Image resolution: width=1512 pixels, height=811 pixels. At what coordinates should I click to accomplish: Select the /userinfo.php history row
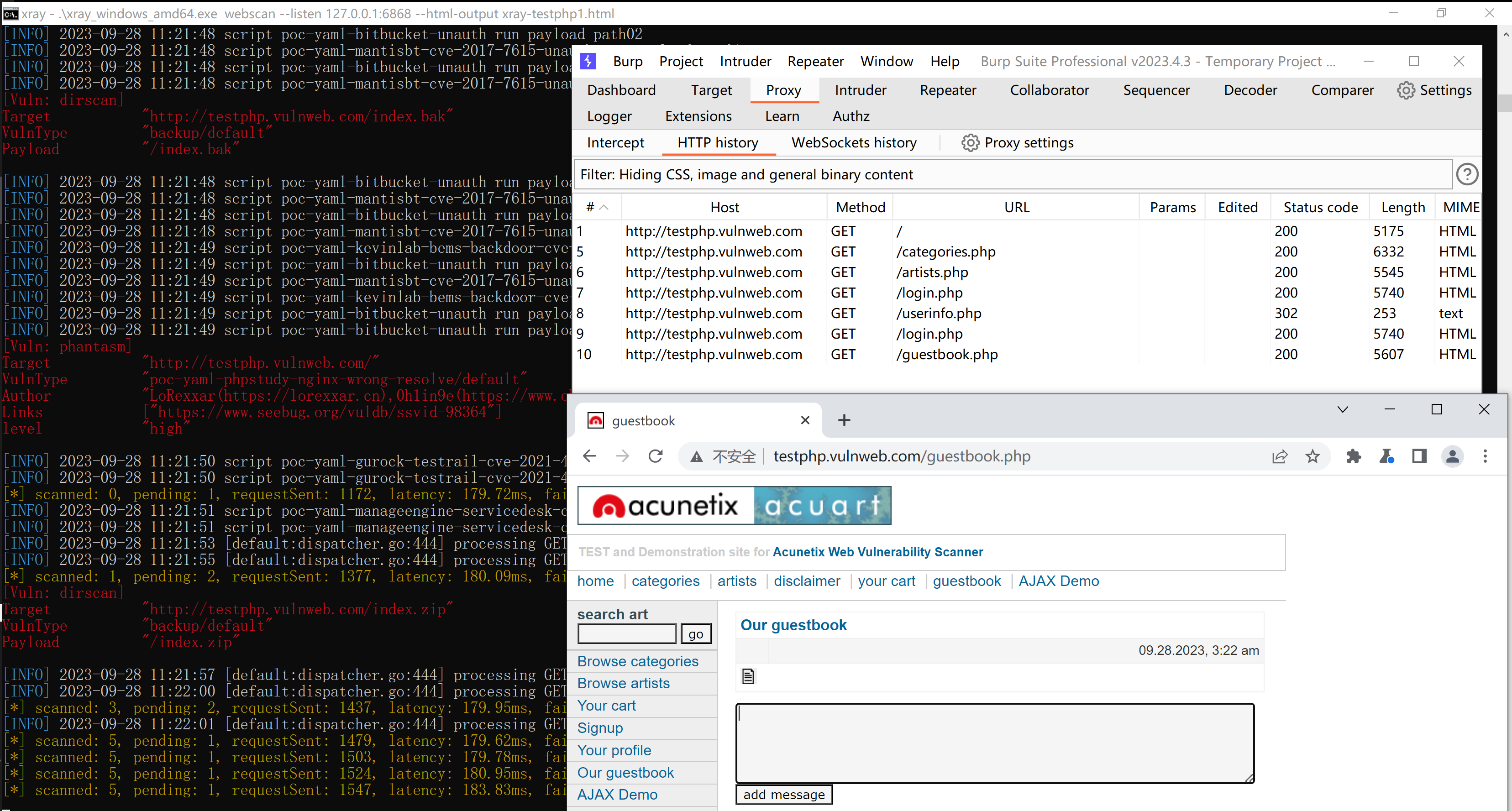[1026, 314]
